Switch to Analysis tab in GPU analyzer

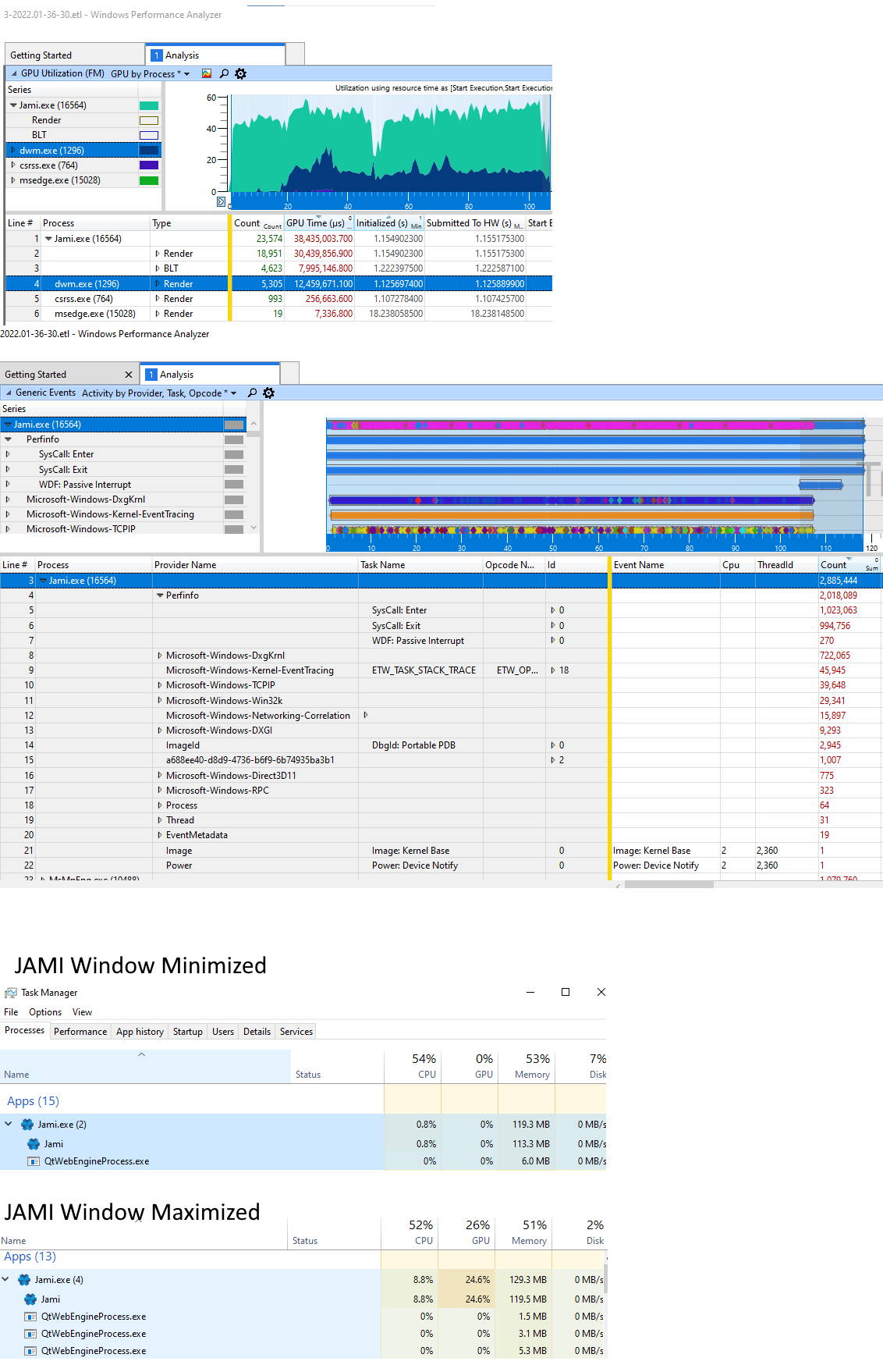coord(215,55)
